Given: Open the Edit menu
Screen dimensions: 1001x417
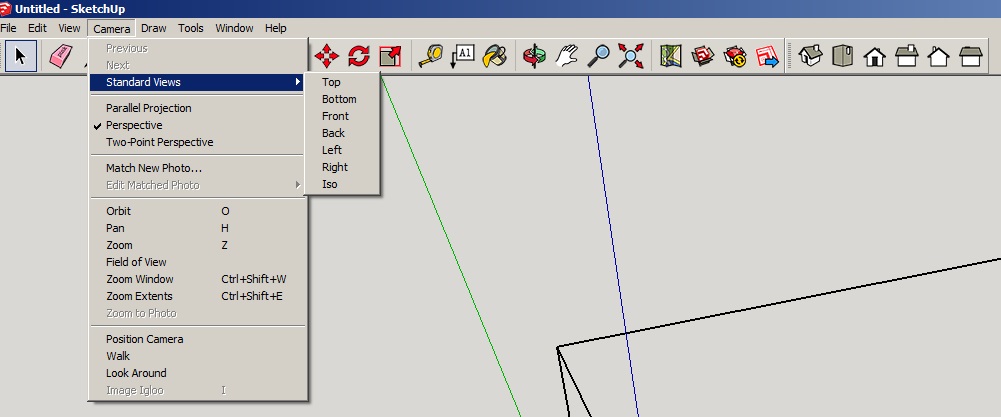Looking at the screenshot, I should click(x=37, y=28).
